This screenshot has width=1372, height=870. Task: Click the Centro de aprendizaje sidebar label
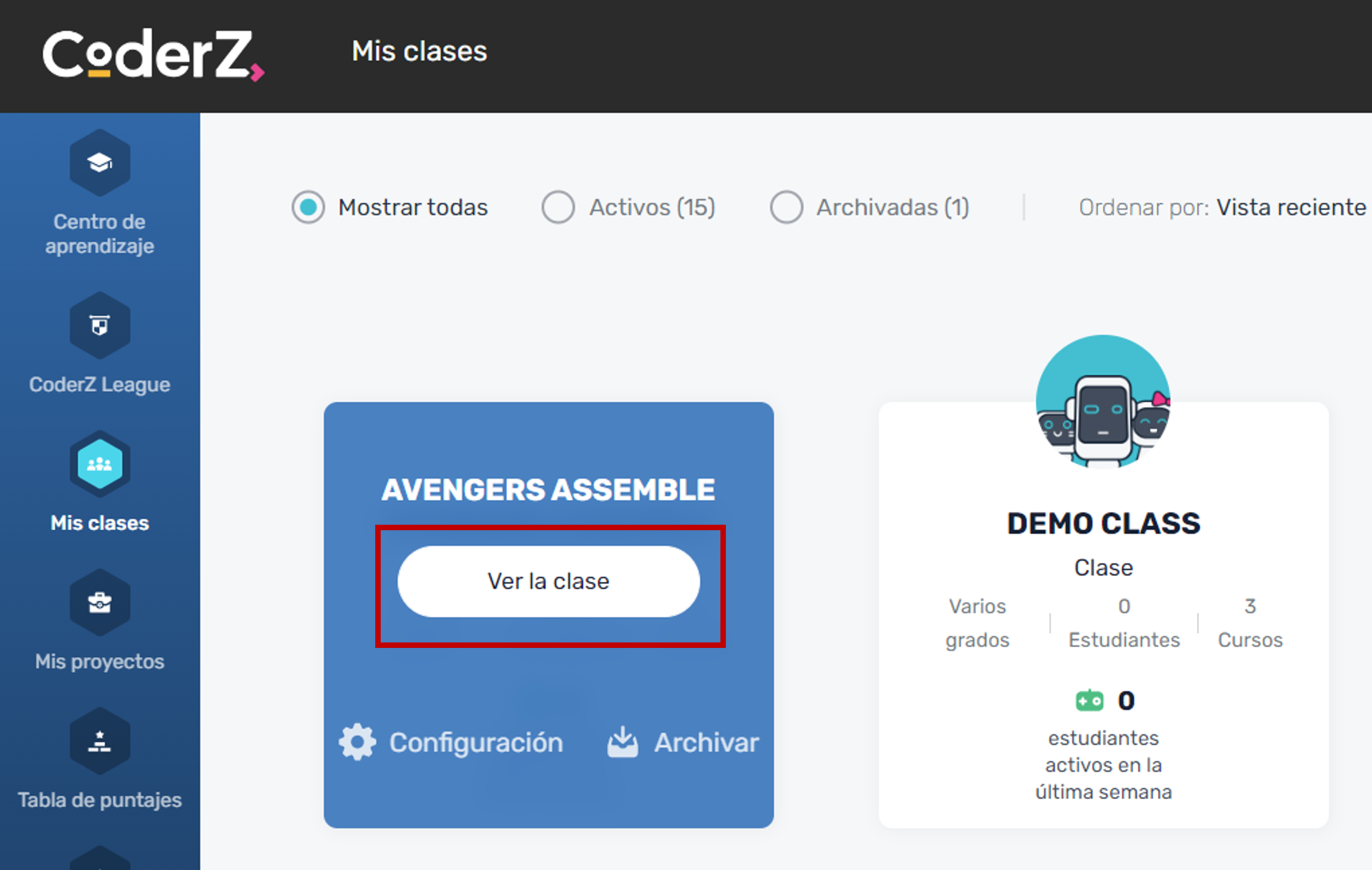[x=100, y=234]
